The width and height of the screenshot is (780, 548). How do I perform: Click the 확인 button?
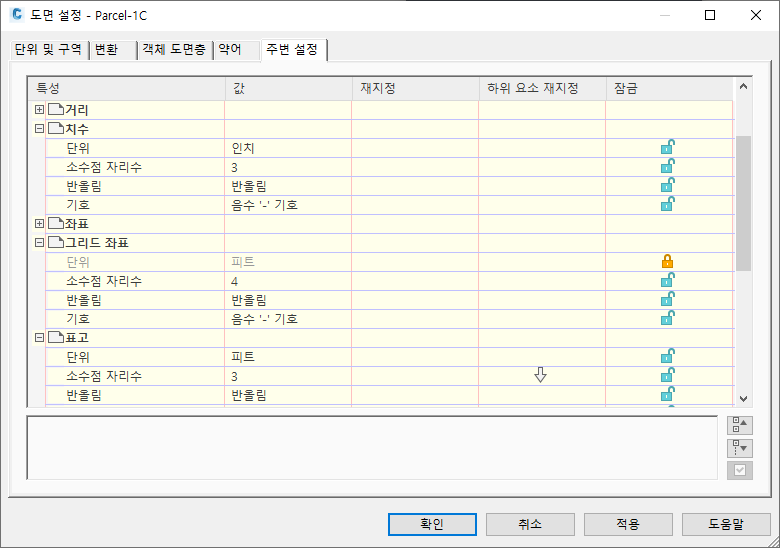(432, 524)
